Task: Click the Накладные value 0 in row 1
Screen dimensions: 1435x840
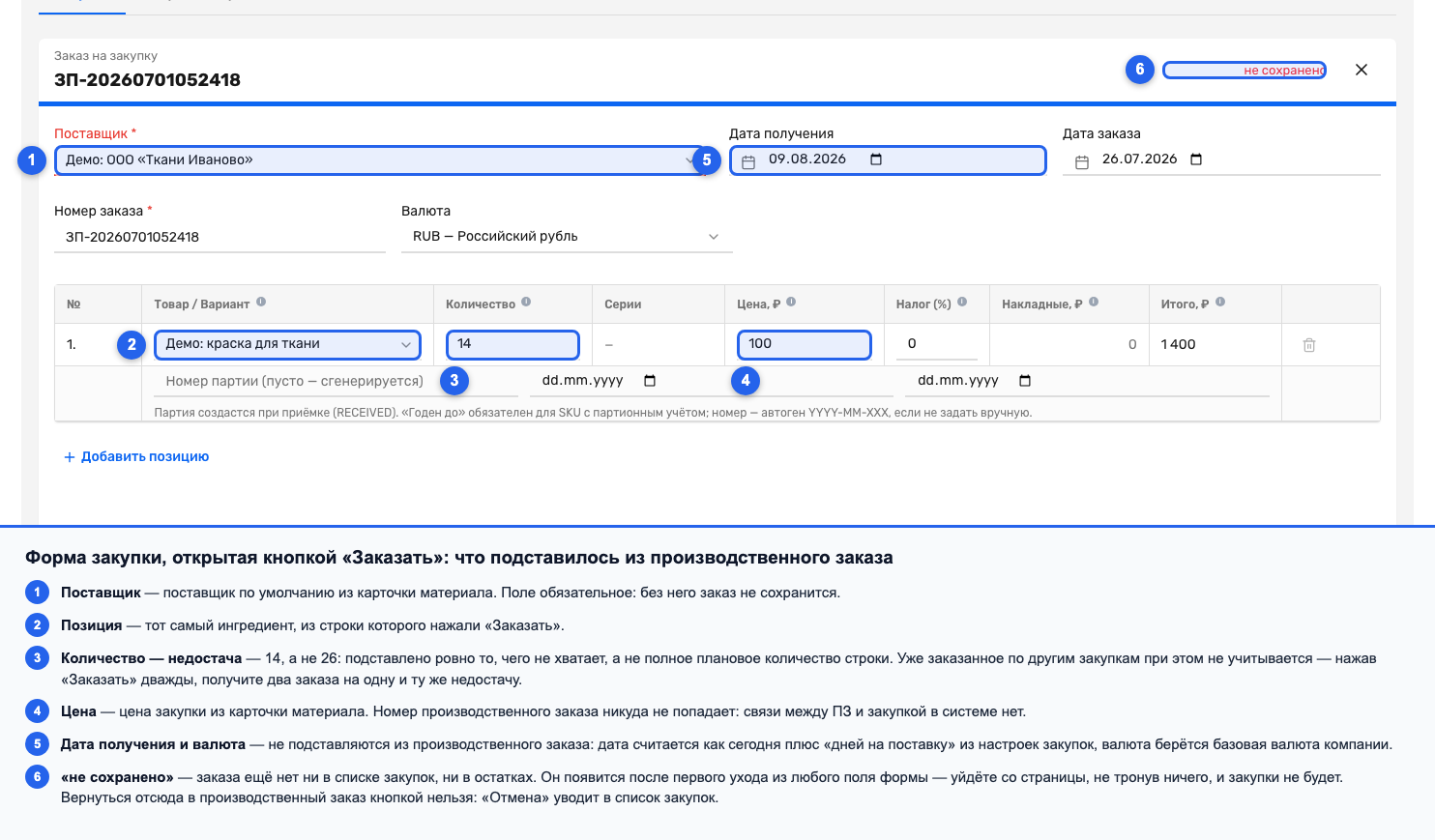Action: point(1132,345)
